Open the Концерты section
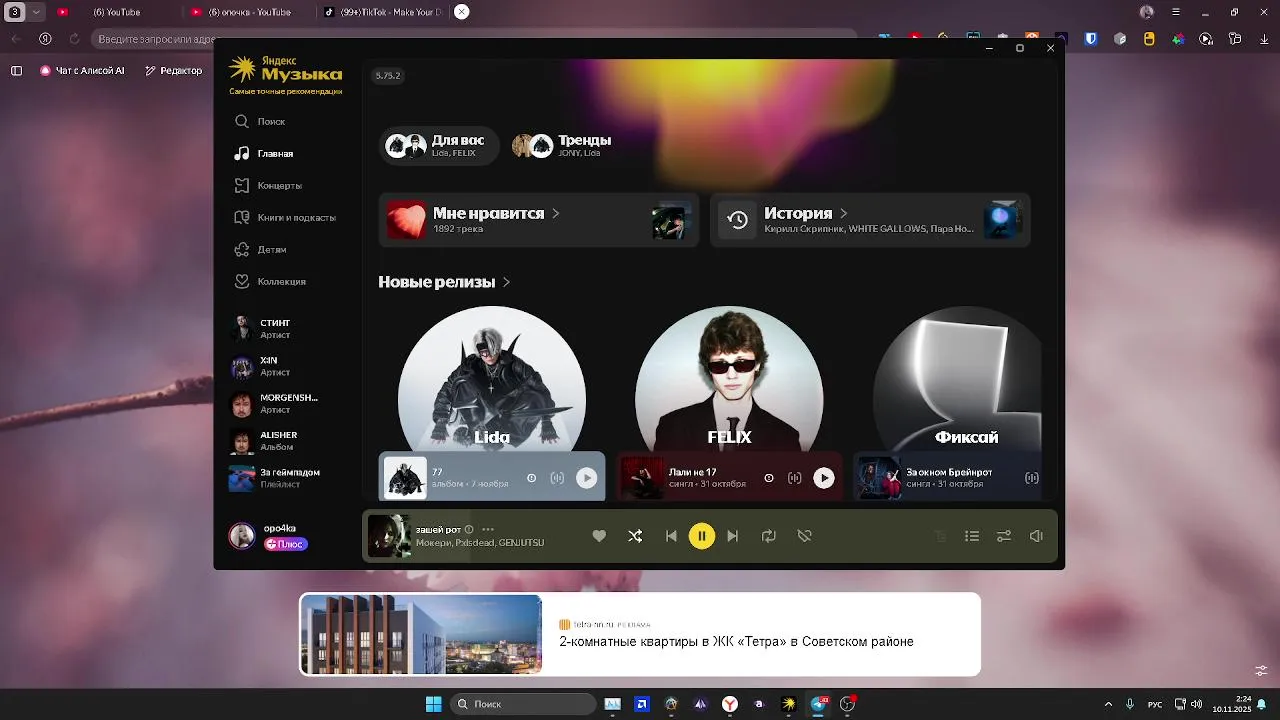 tap(268, 185)
